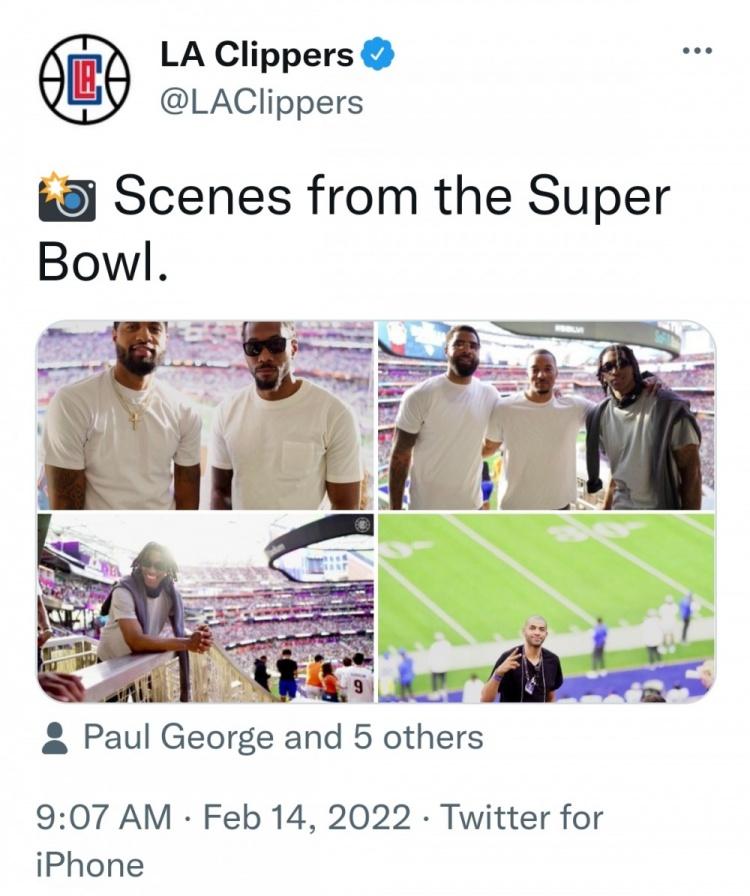
Task: Click number 9 jersey in bottom-left photo
Action: 357,687
